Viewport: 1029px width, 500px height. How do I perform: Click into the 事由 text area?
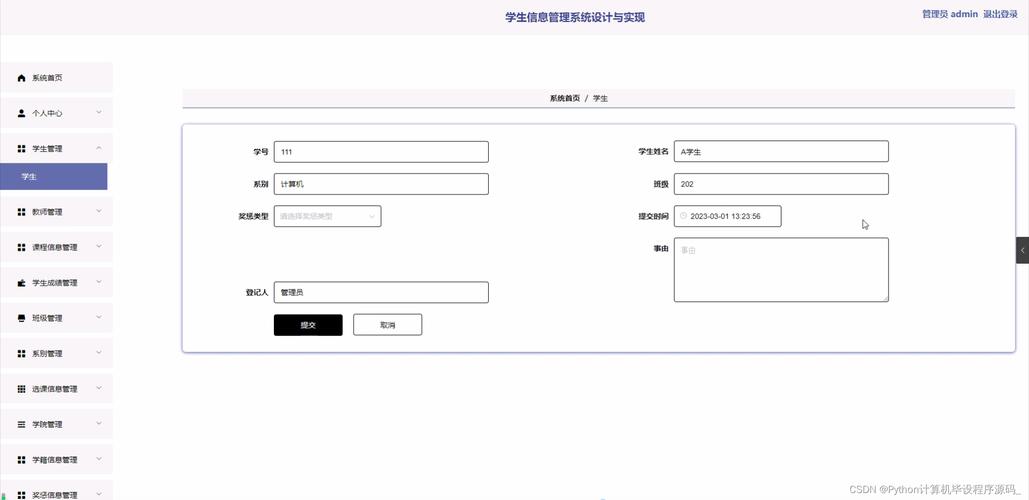click(x=780, y=269)
